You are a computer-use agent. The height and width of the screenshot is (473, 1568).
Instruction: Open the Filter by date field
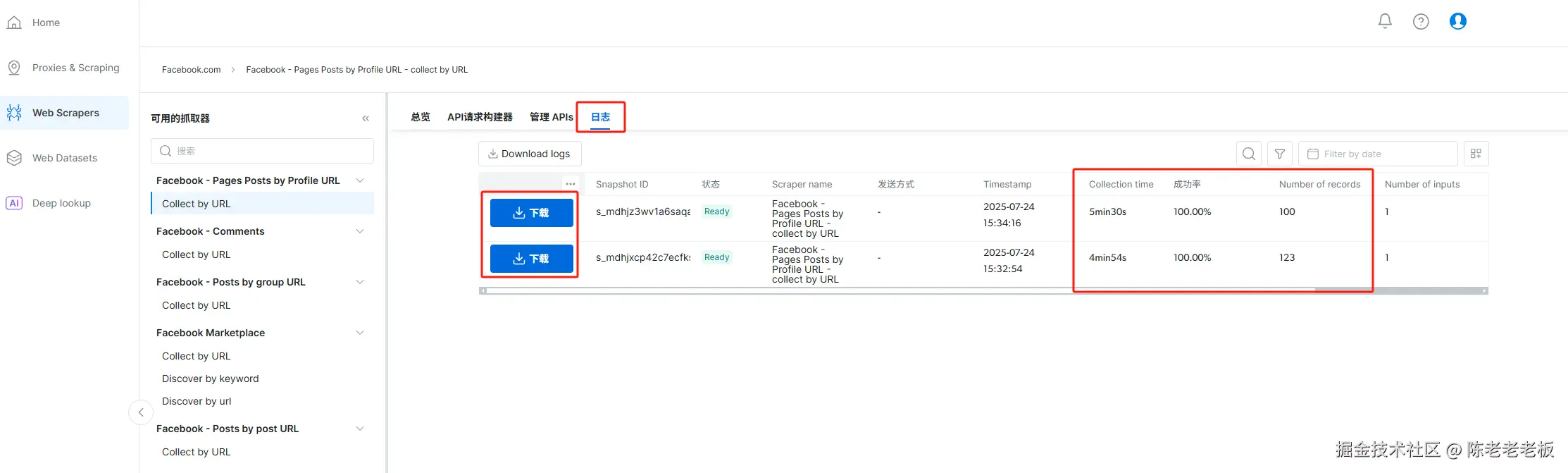coord(1378,154)
